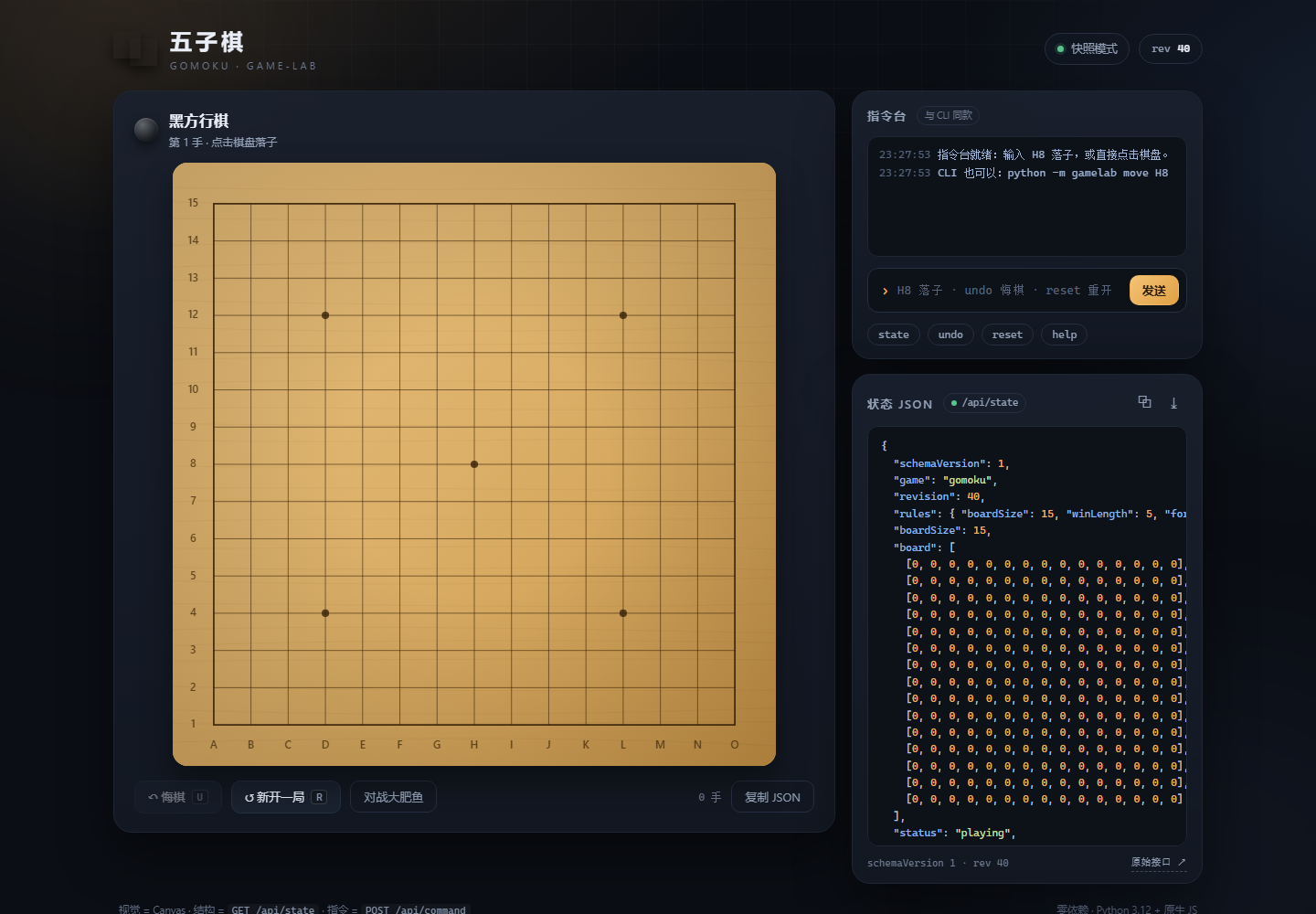Open the 原始接口 raw API link
This screenshot has height=914, width=1316.
(x=1158, y=862)
